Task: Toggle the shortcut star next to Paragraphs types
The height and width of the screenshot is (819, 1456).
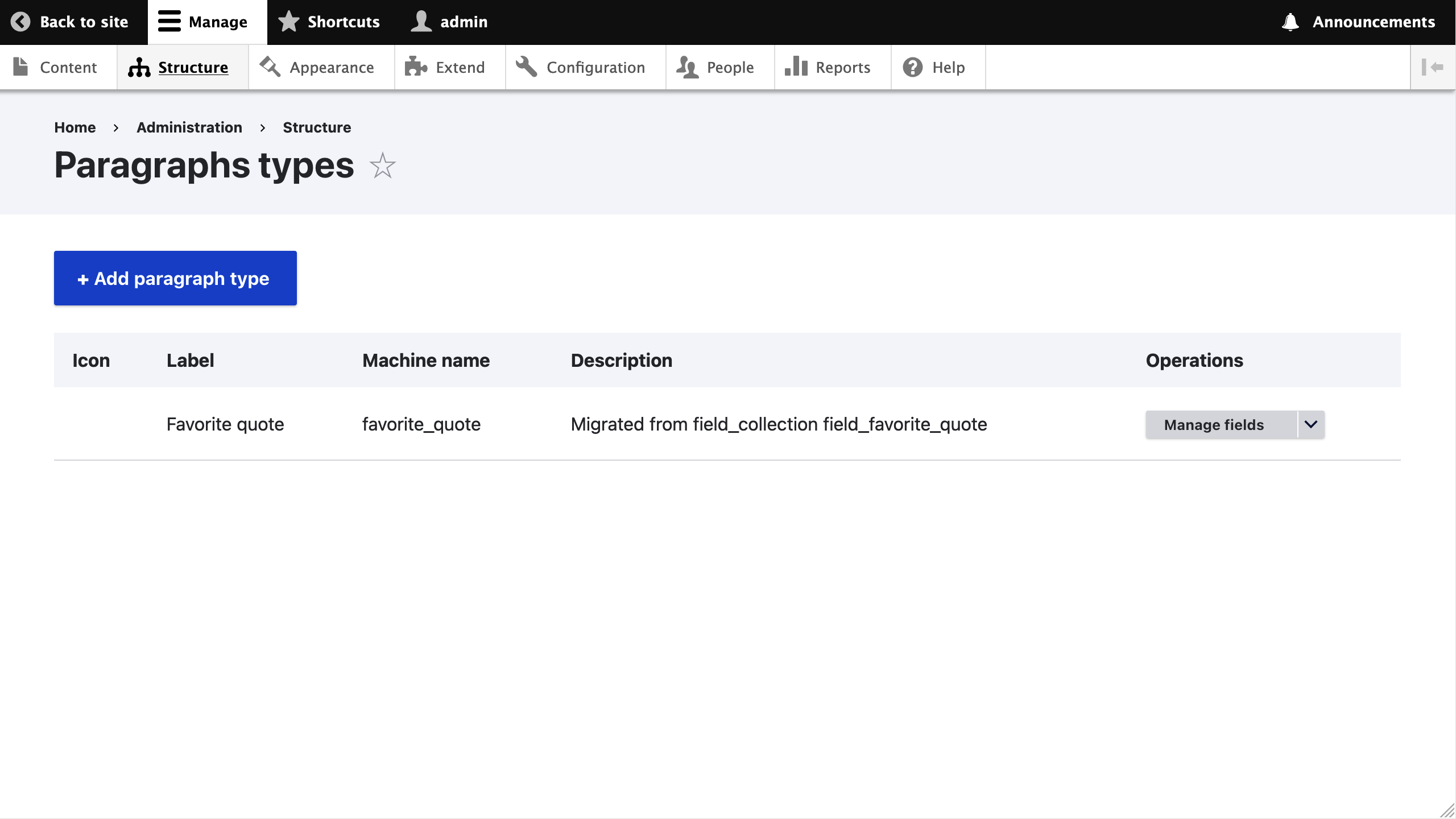Action: point(382,166)
